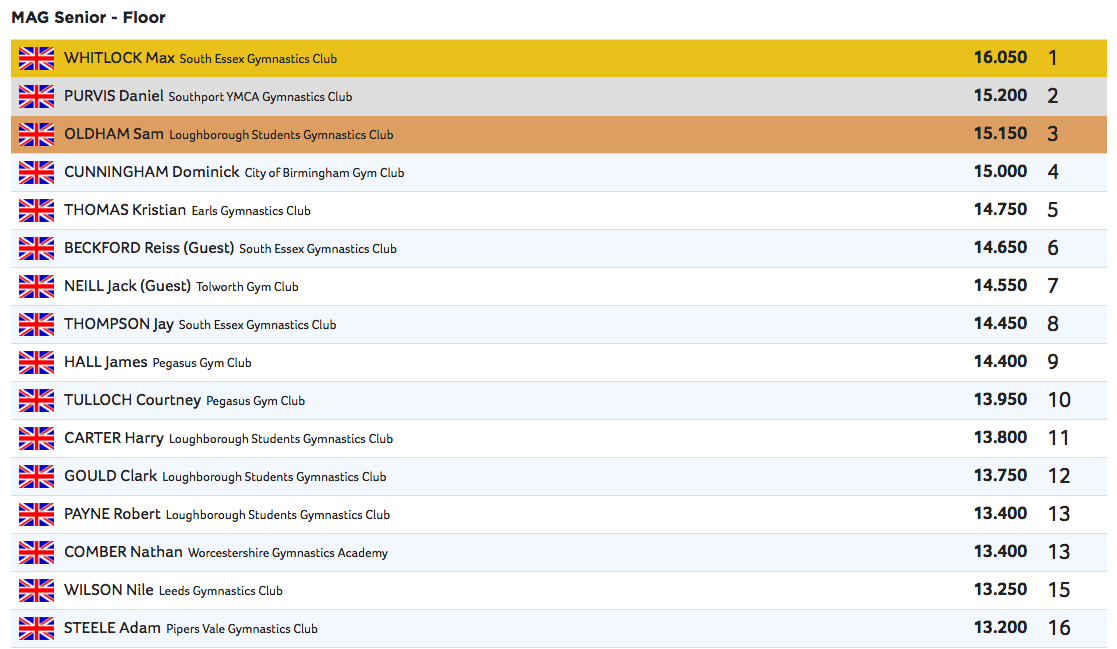Select the flag icon in OLDHAM Sam's row
Screen dimensions: 1117x649
pos(36,134)
